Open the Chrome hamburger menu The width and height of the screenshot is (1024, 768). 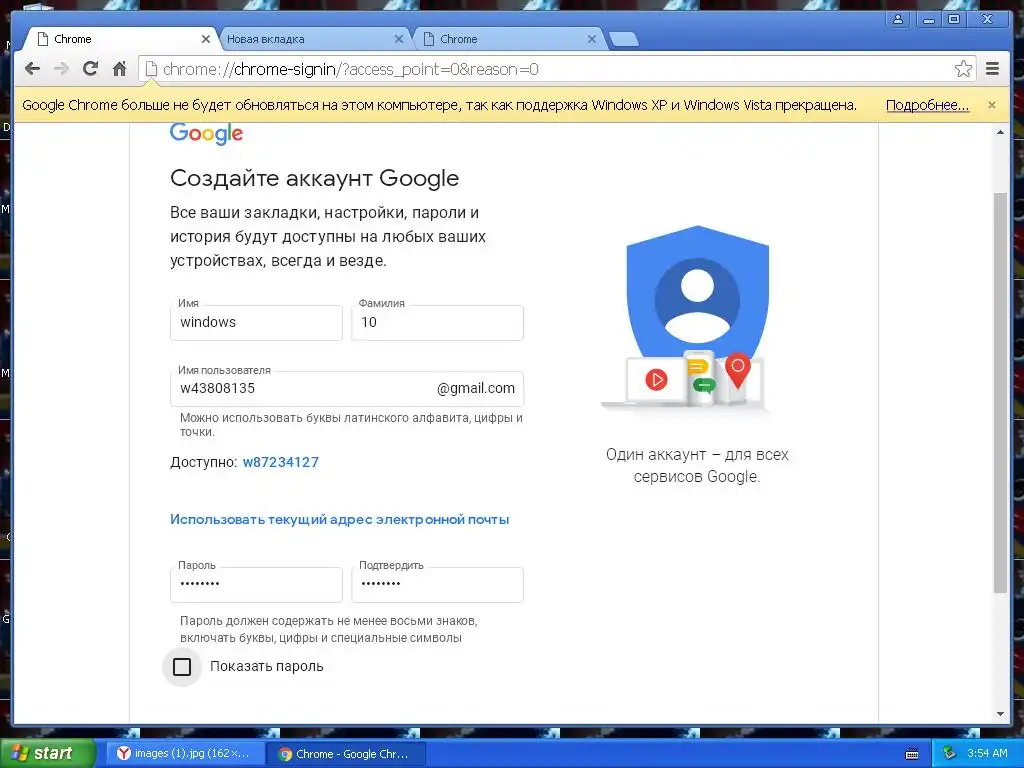992,69
